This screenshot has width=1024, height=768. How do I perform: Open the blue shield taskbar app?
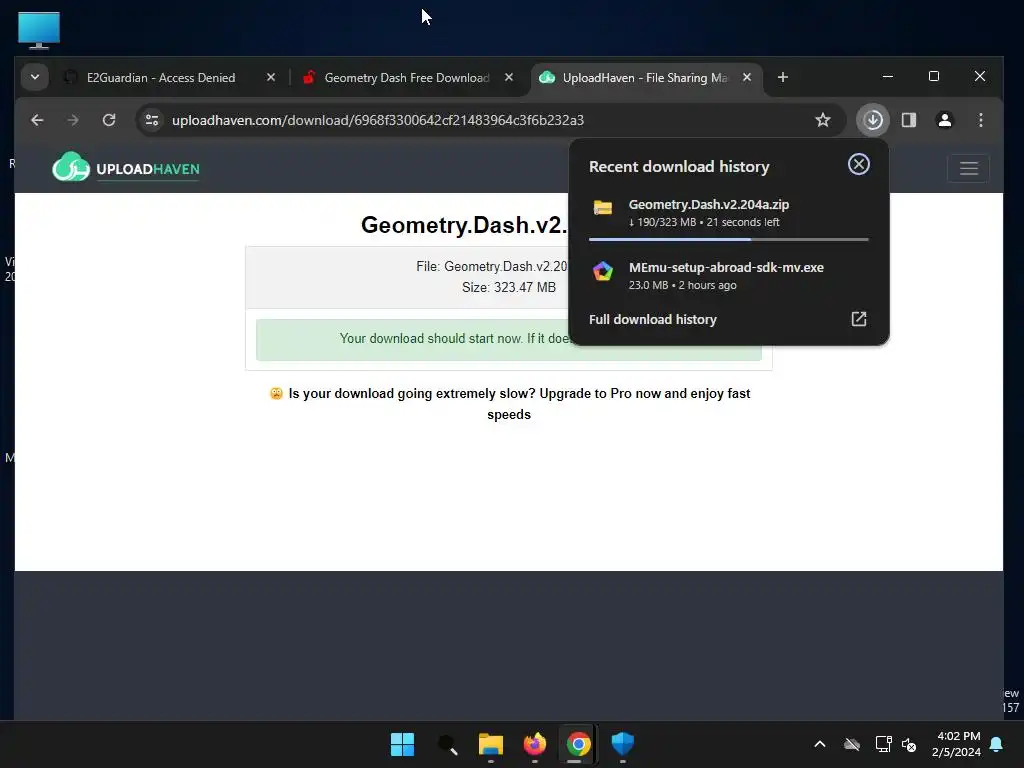622,744
